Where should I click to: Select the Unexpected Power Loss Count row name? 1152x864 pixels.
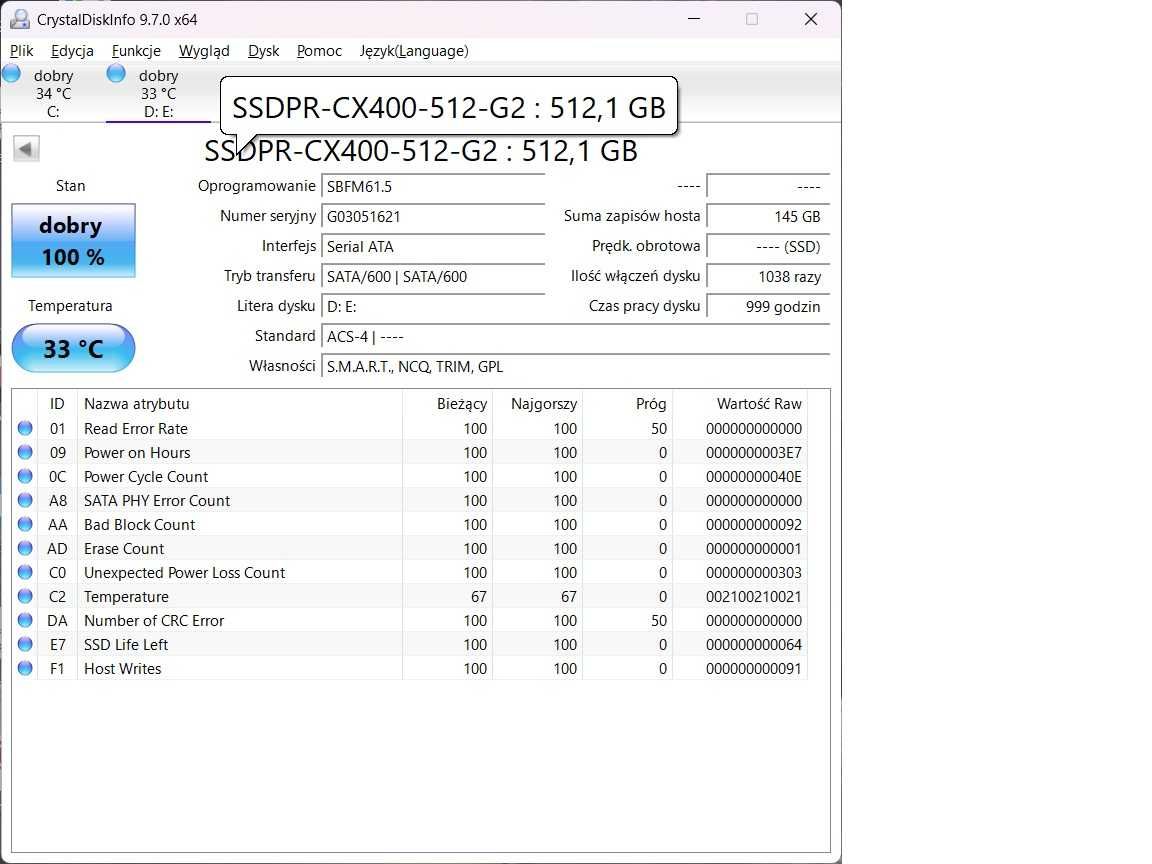pyautogui.click(x=184, y=572)
